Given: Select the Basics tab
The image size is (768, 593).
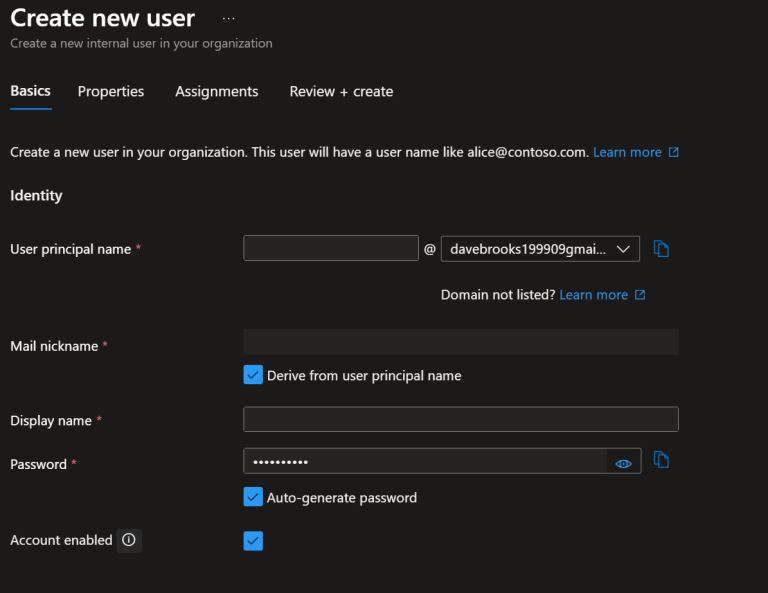Looking at the screenshot, I should (x=30, y=91).
